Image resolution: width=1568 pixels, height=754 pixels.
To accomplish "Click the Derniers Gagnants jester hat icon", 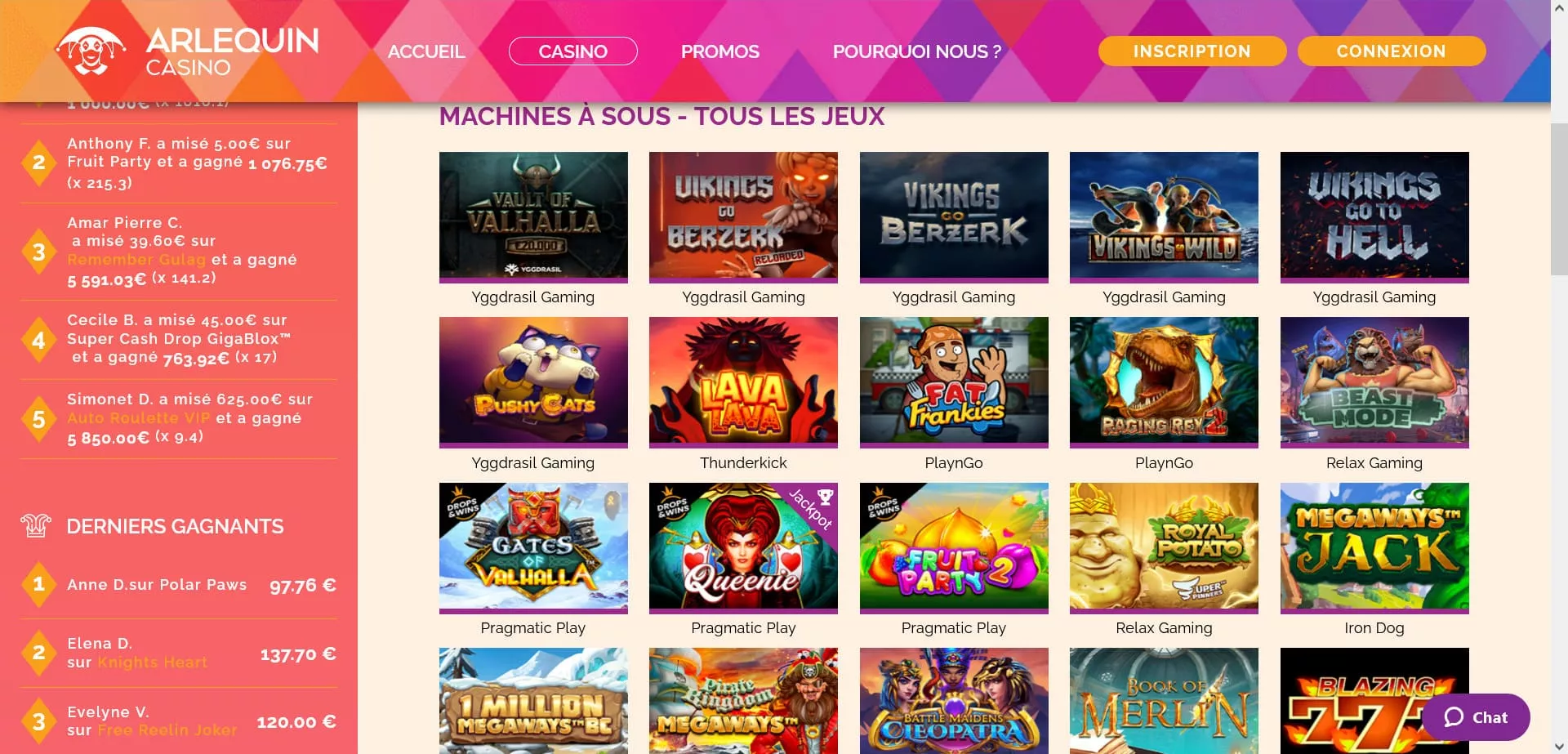I will coord(36,526).
